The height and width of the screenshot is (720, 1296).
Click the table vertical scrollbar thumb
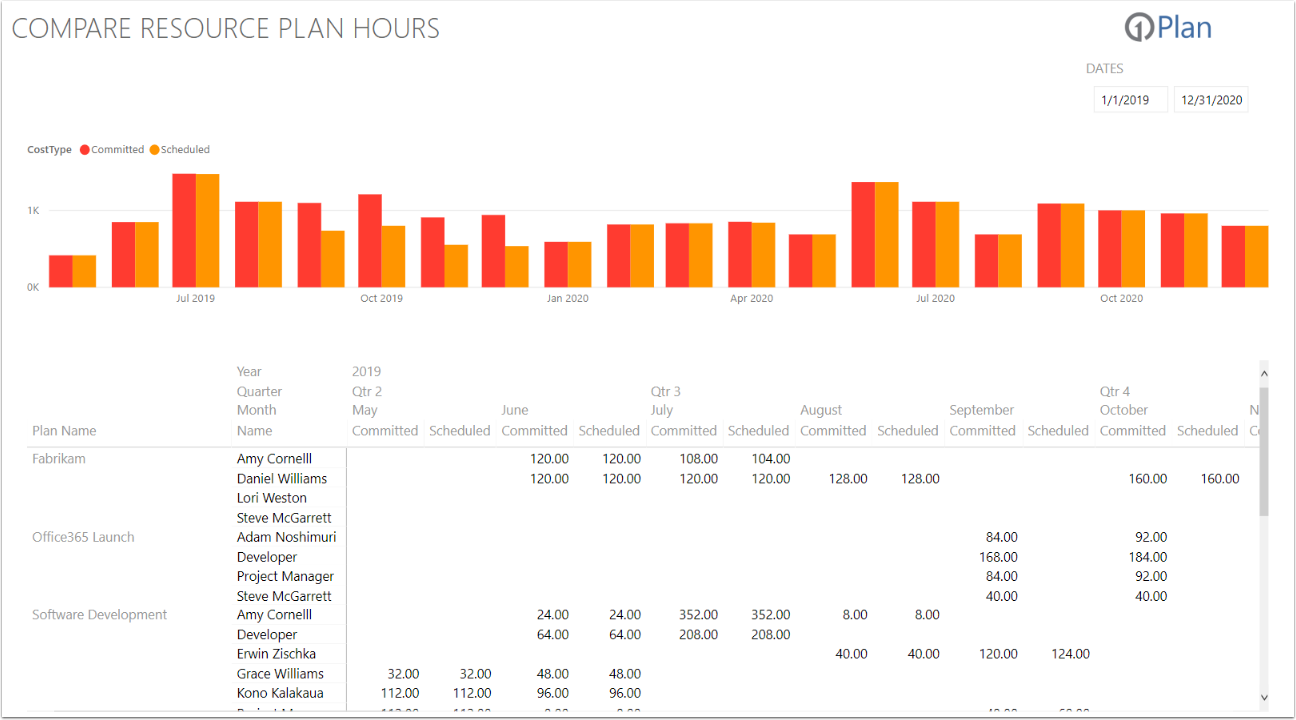pos(1264,452)
